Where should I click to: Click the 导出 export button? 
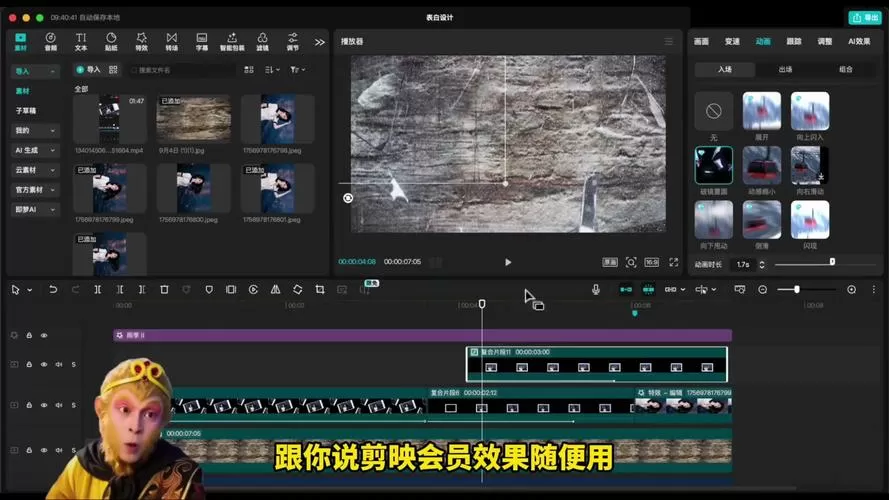coord(865,18)
